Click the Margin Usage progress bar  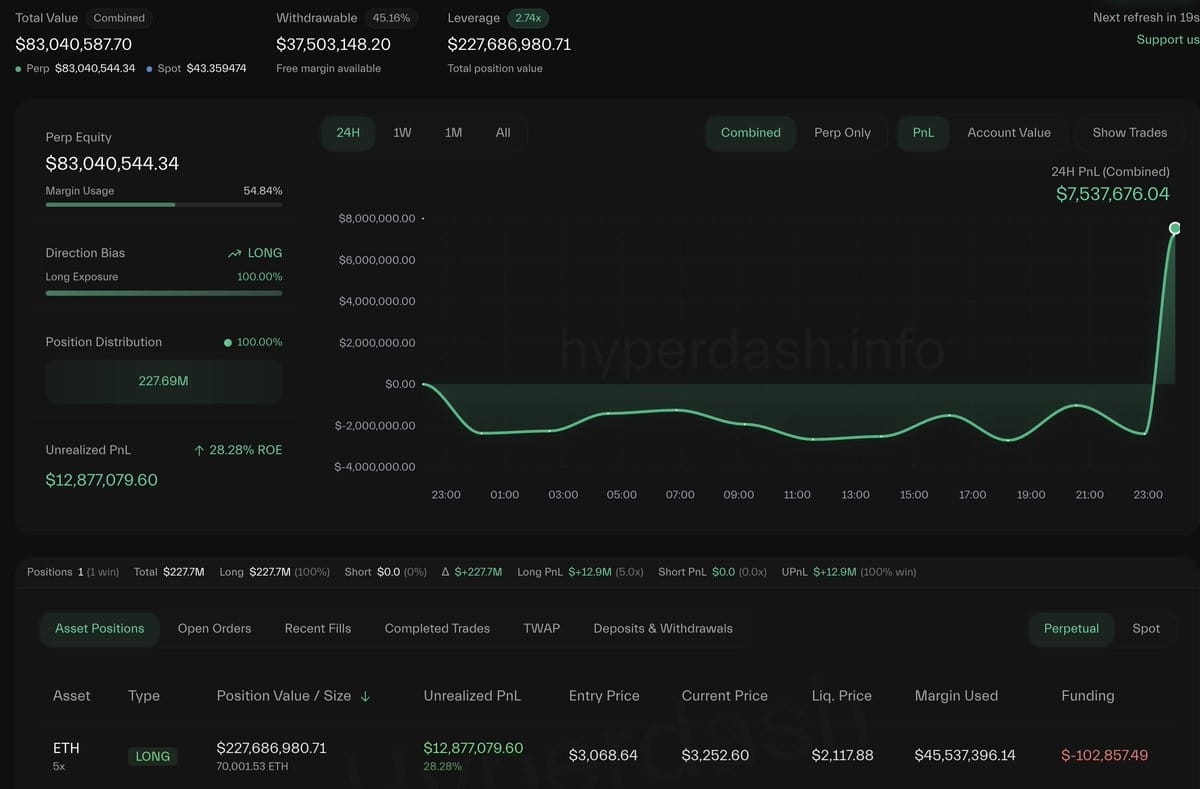[x=163, y=205]
